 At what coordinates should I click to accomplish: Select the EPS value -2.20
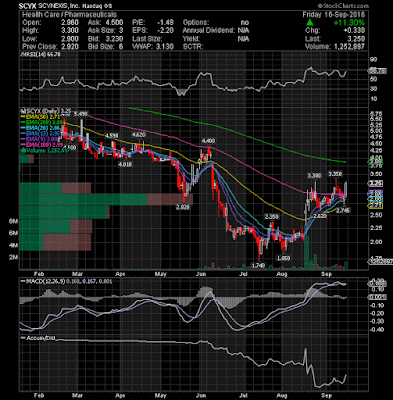(166, 31)
